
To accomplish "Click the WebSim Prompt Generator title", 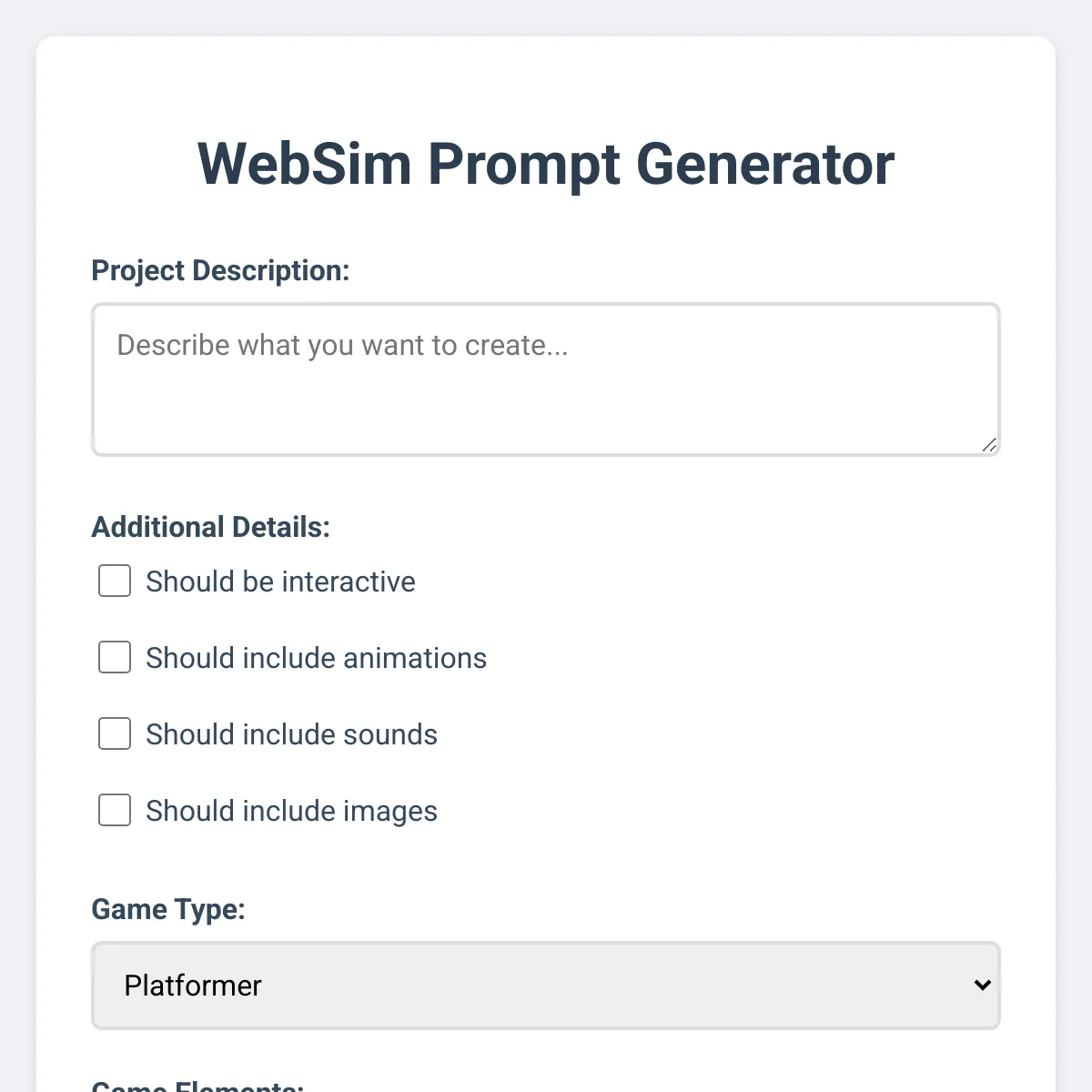I will tap(545, 164).
